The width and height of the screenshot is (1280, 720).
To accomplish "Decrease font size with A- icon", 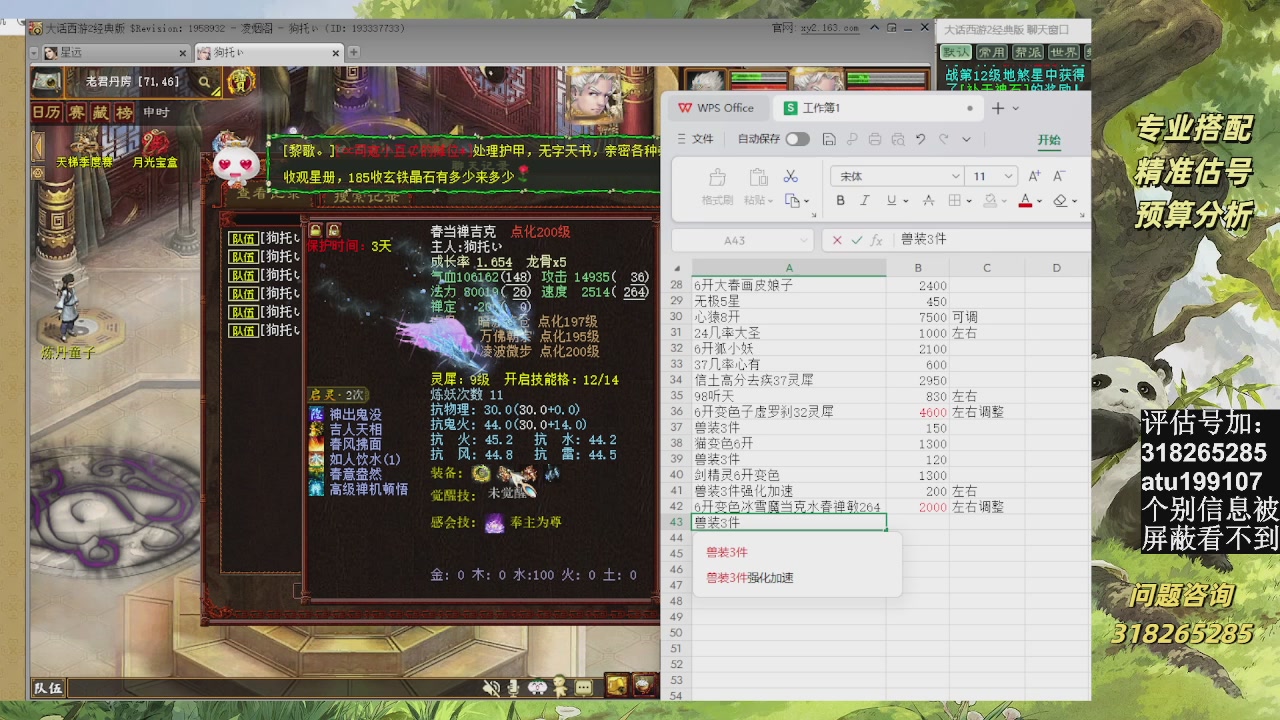I will (1060, 176).
